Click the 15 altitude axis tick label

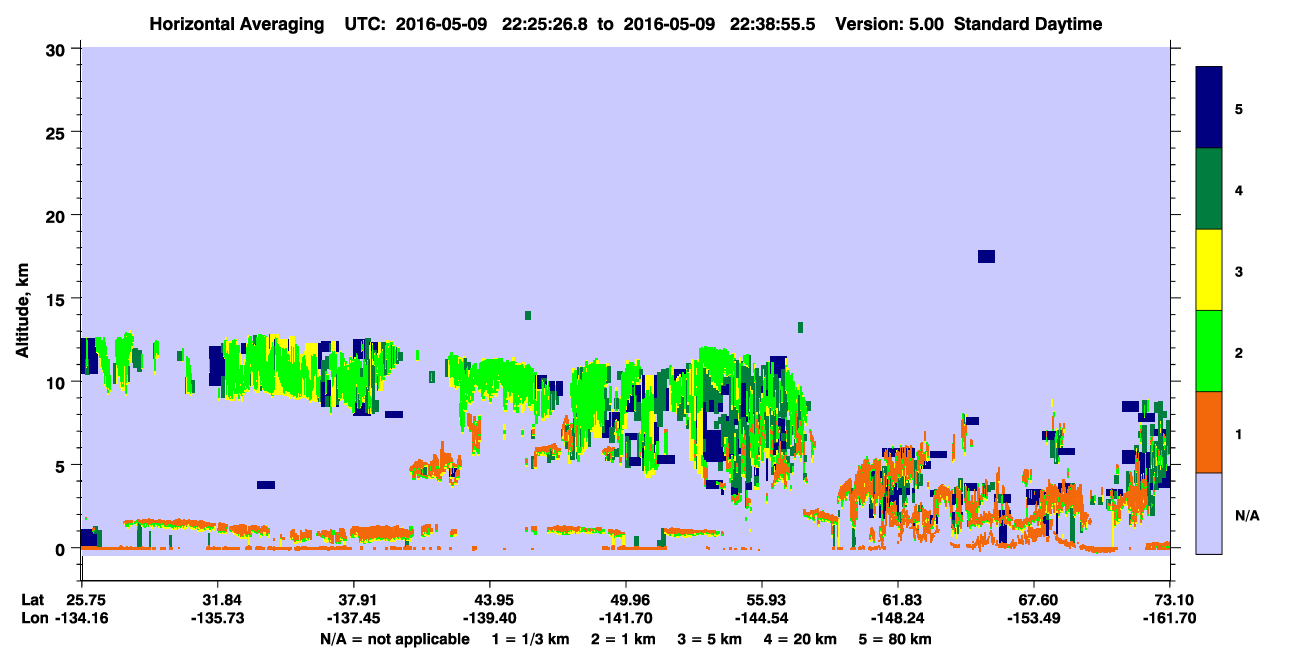point(56,299)
